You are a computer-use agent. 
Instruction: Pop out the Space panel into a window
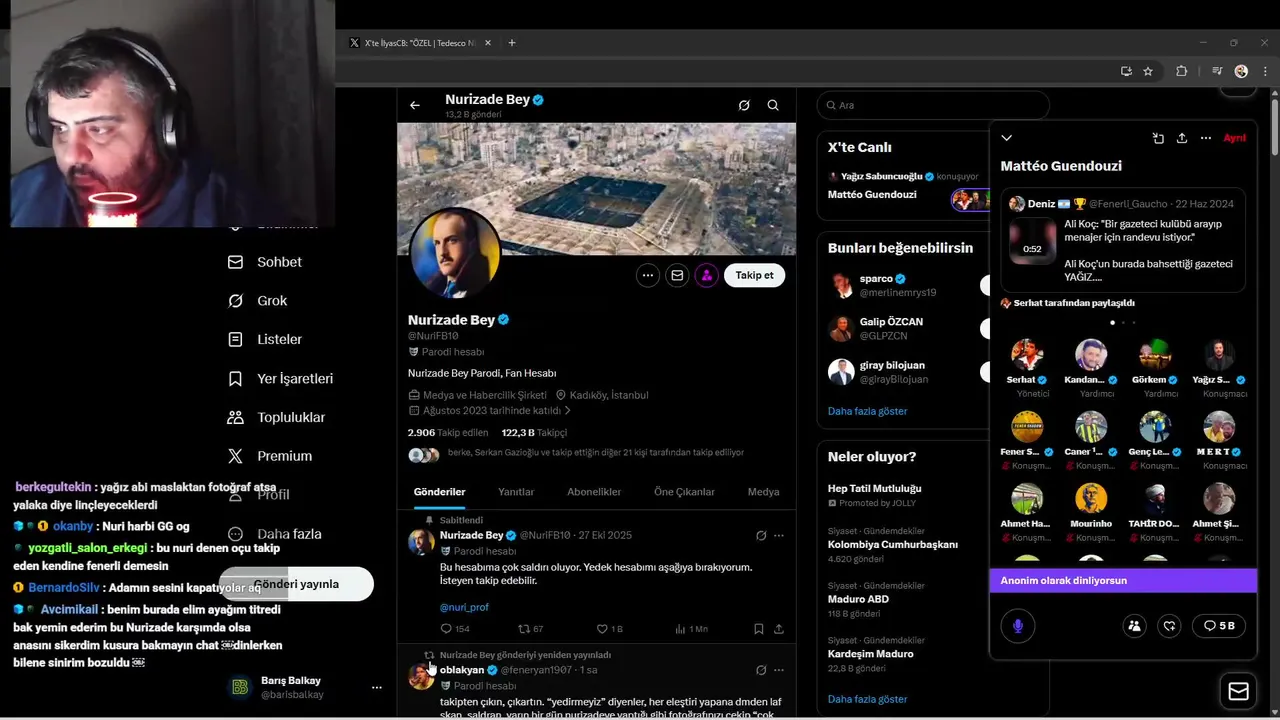pyautogui.click(x=1158, y=138)
